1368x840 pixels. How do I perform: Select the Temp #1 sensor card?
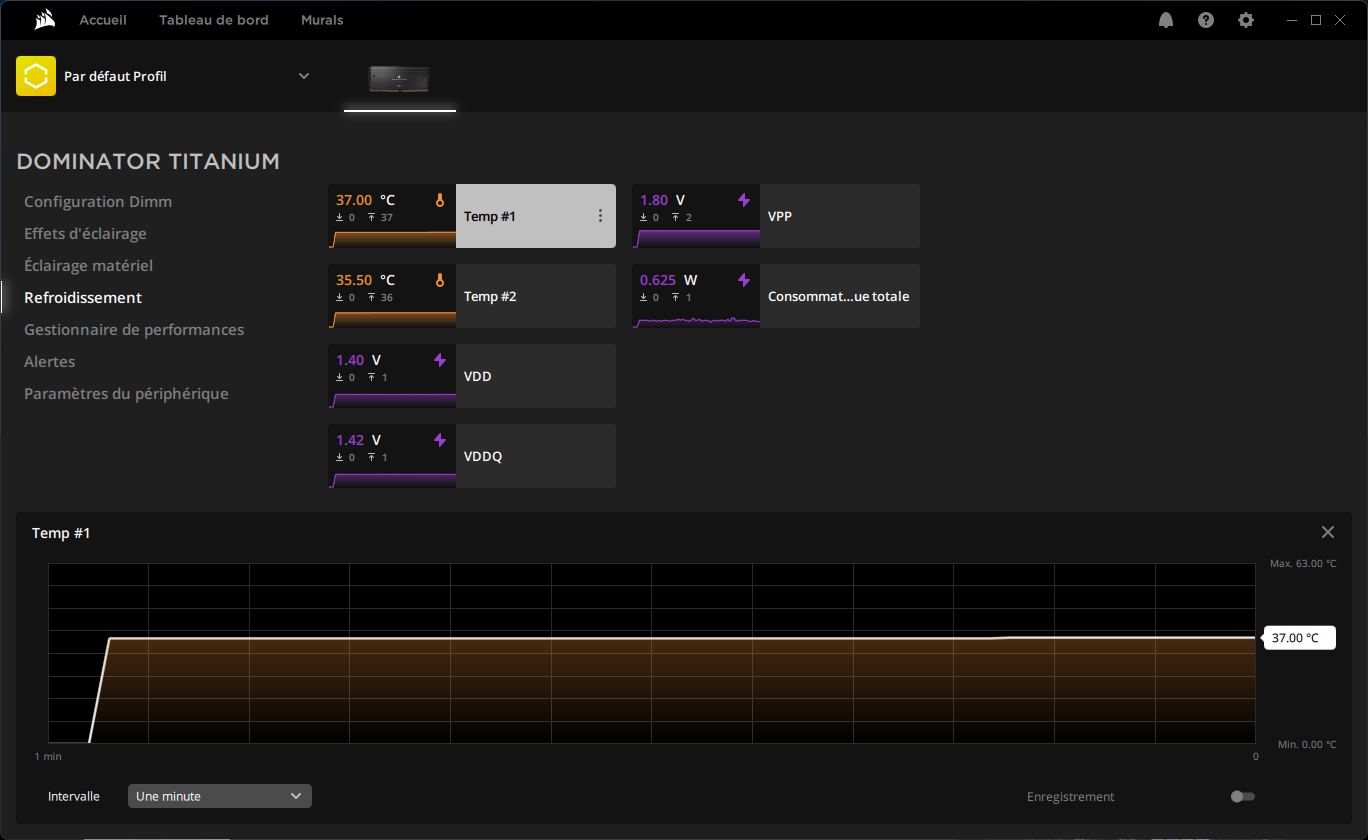[472, 216]
